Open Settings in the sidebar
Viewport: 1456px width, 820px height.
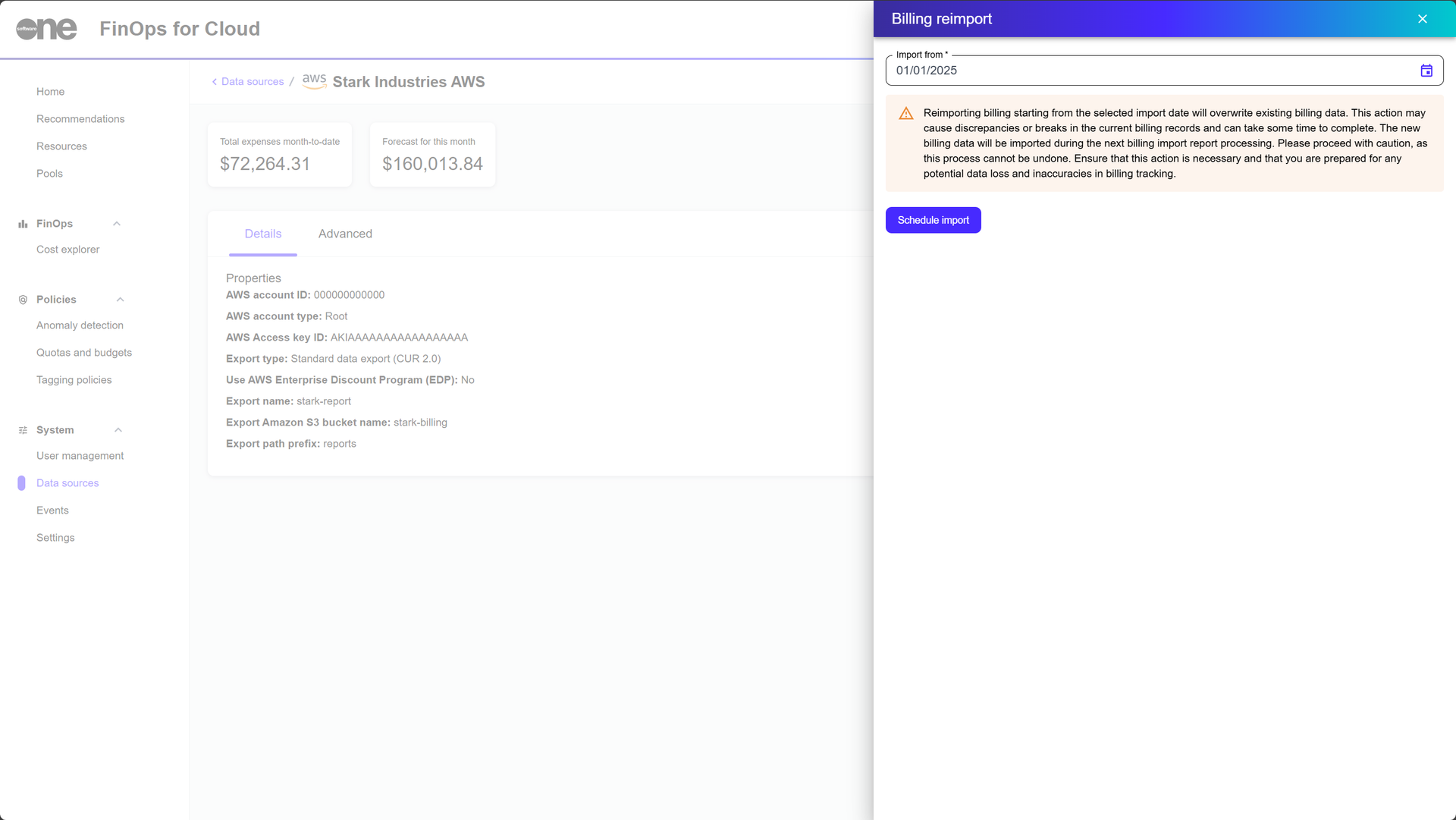pyautogui.click(x=55, y=538)
